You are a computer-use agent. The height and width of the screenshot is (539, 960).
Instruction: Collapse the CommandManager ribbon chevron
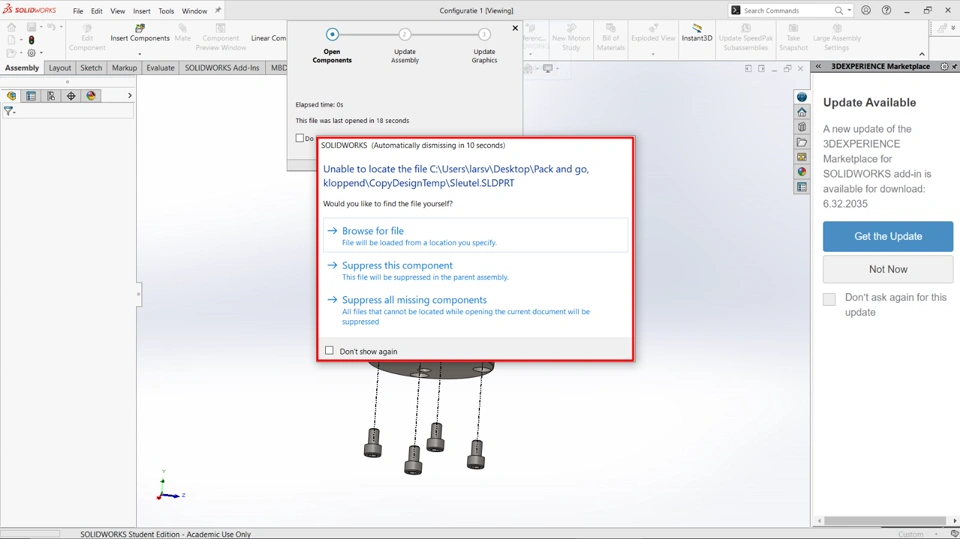[921, 55]
